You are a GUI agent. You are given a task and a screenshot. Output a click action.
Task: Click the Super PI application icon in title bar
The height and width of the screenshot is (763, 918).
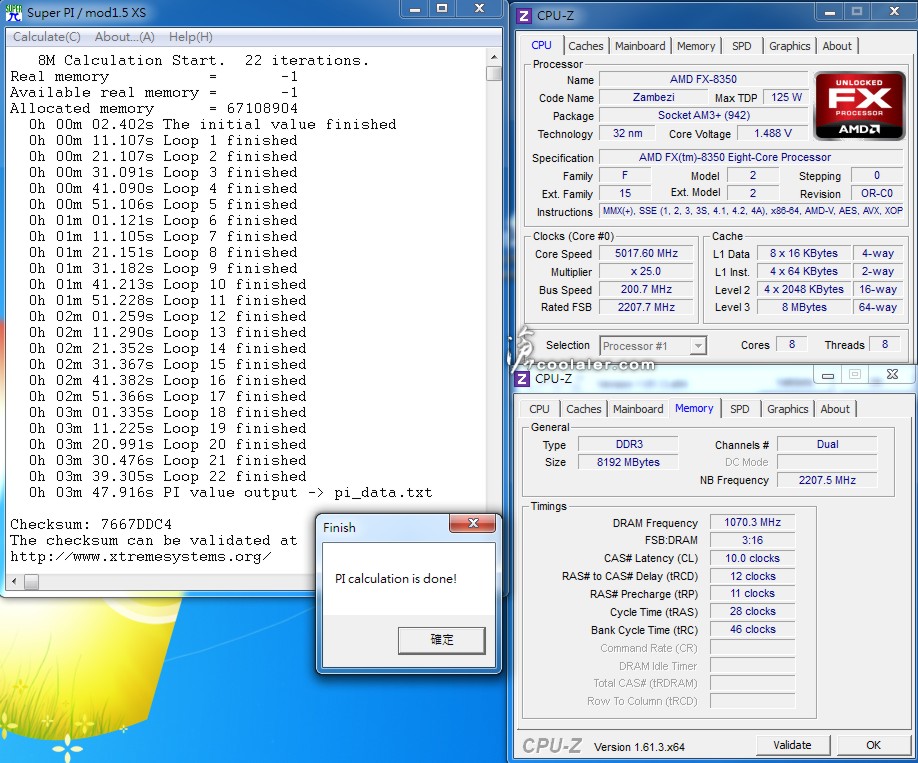(x=13, y=12)
